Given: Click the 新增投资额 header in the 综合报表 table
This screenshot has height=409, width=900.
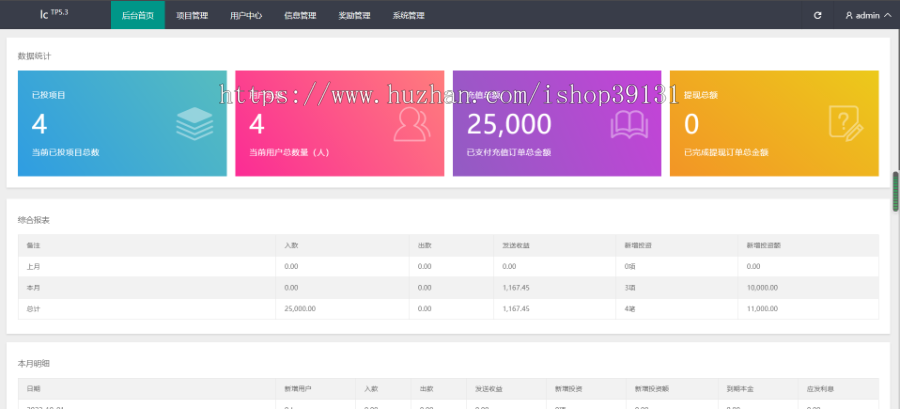Looking at the screenshot, I should pyautogui.click(x=763, y=245).
